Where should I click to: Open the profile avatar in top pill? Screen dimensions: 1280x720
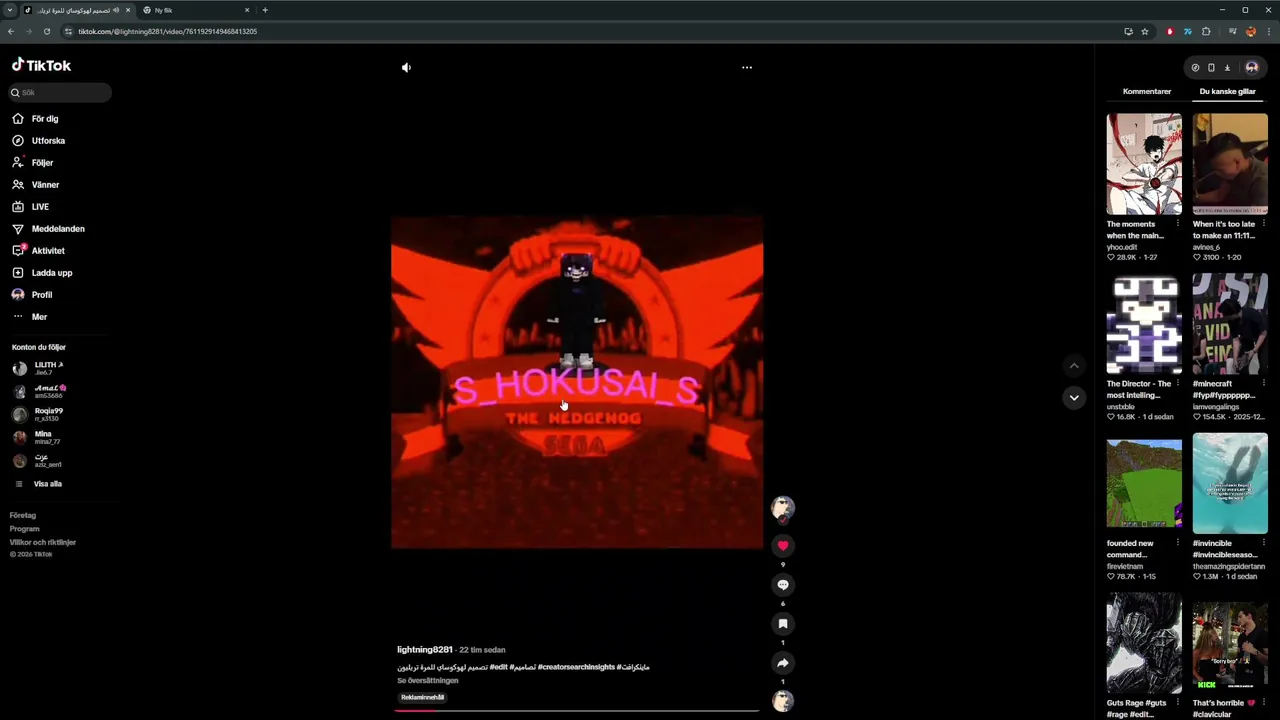click(1251, 68)
